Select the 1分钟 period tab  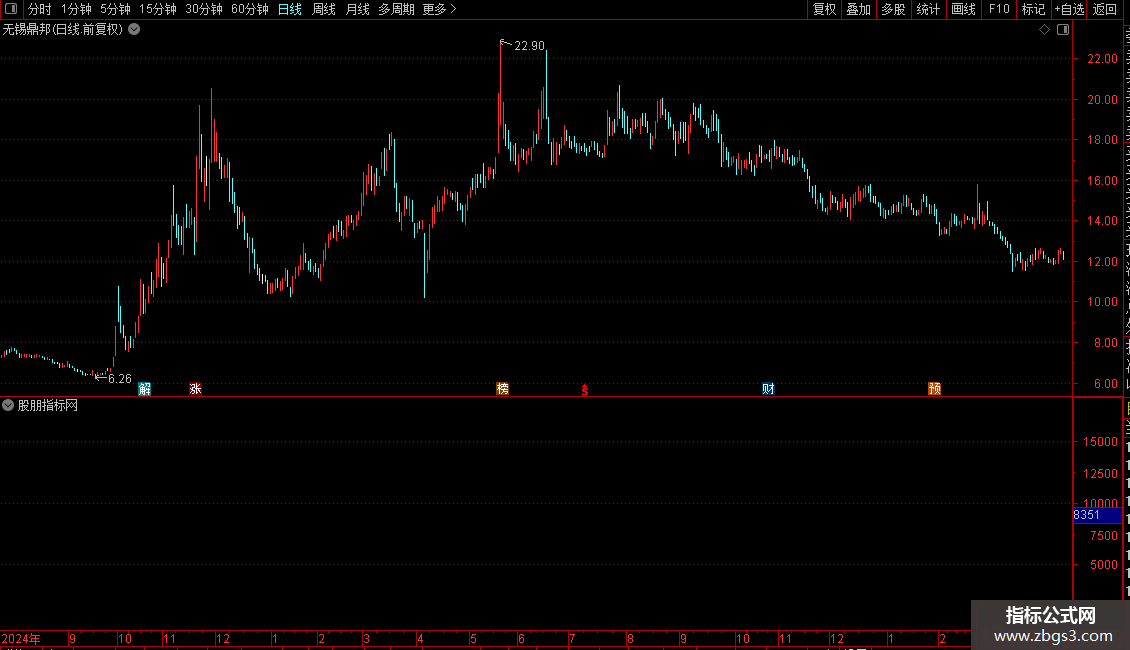coord(76,9)
